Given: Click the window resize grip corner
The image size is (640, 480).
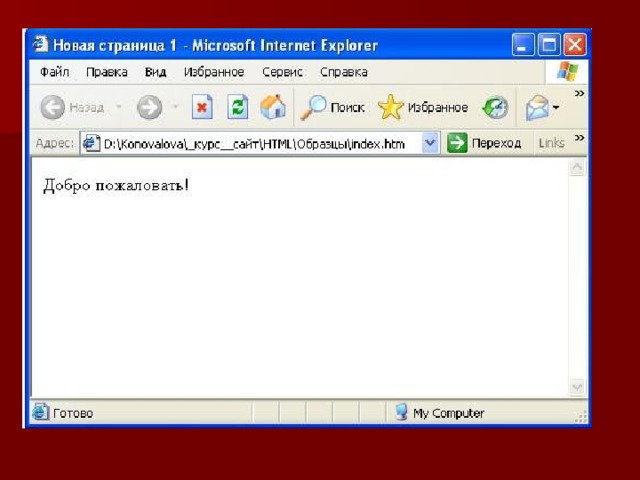Looking at the screenshot, I should point(581,416).
